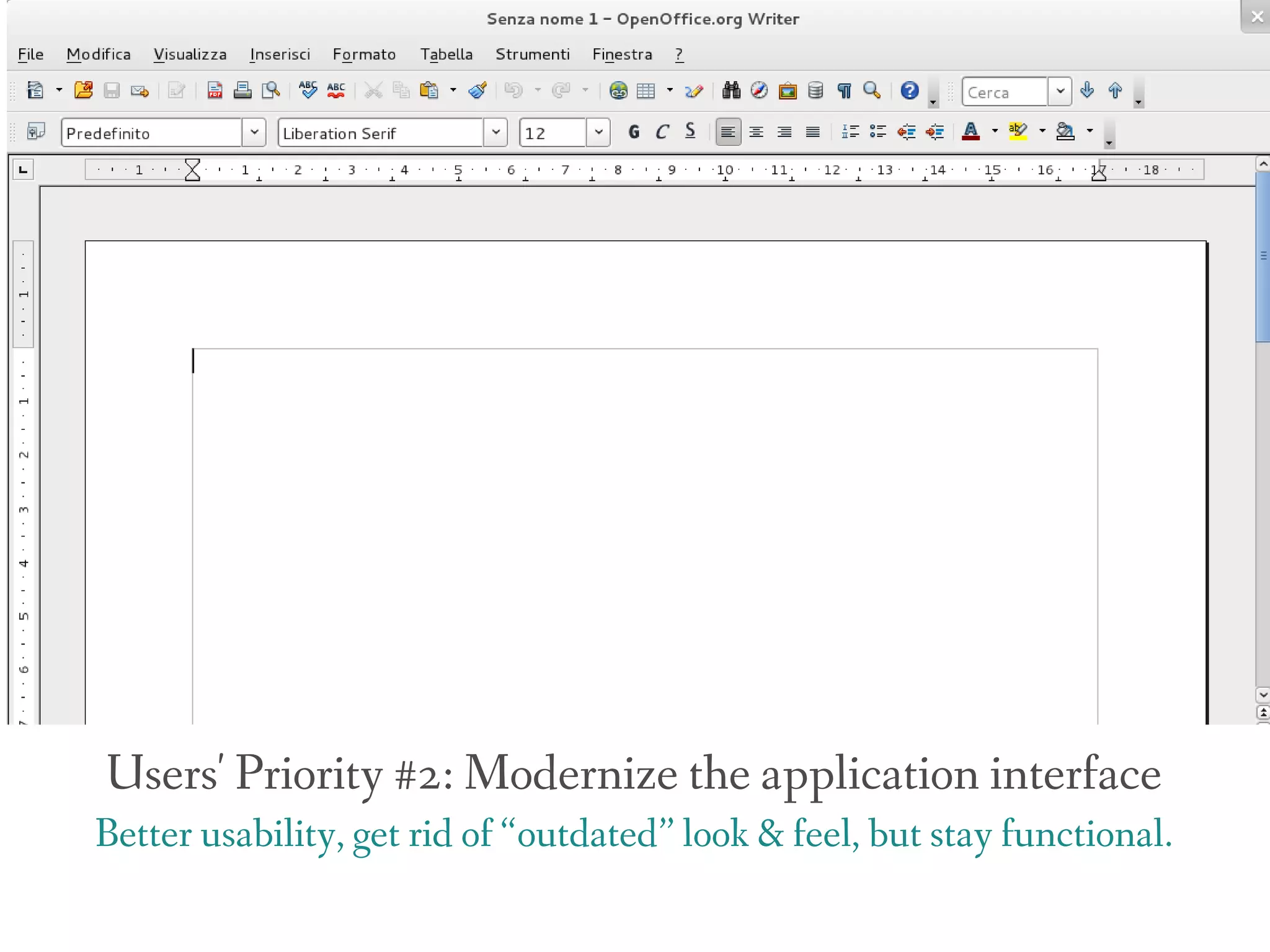Open the Undo history dropdown arrow

[x=538, y=91]
